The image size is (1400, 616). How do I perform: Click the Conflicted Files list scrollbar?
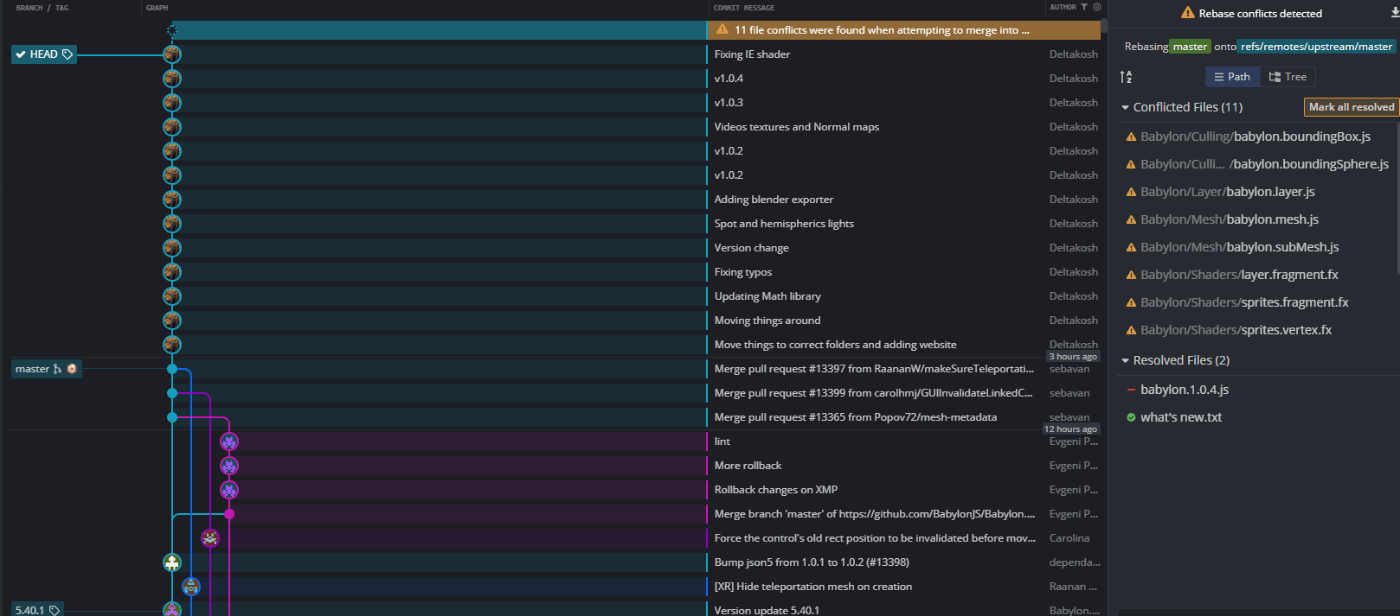(1397, 200)
